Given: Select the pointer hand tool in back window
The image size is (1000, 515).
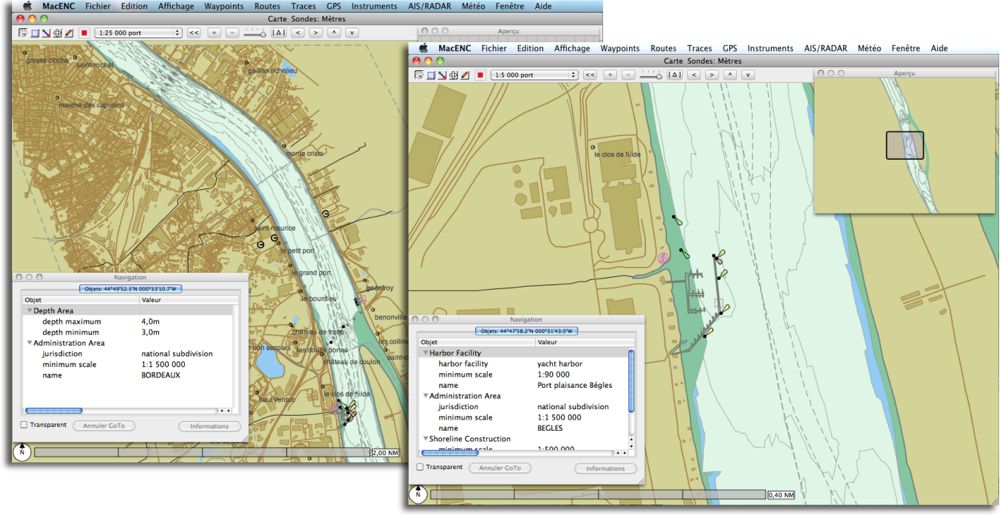Looking at the screenshot, I should click(23, 33).
